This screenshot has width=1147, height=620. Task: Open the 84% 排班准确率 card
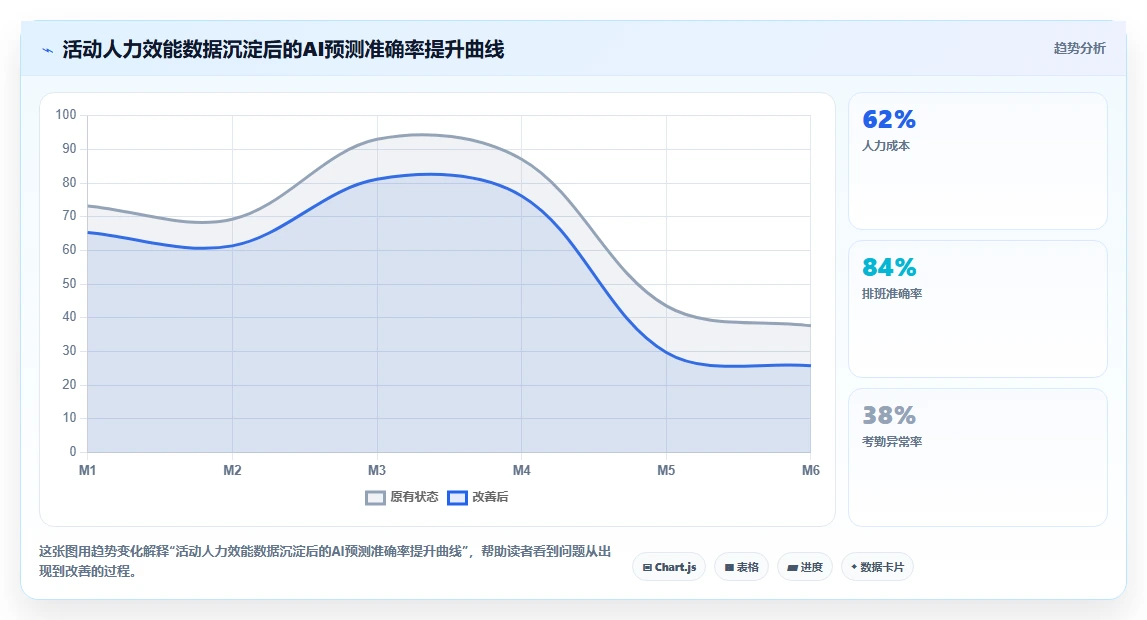[x=977, y=309]
